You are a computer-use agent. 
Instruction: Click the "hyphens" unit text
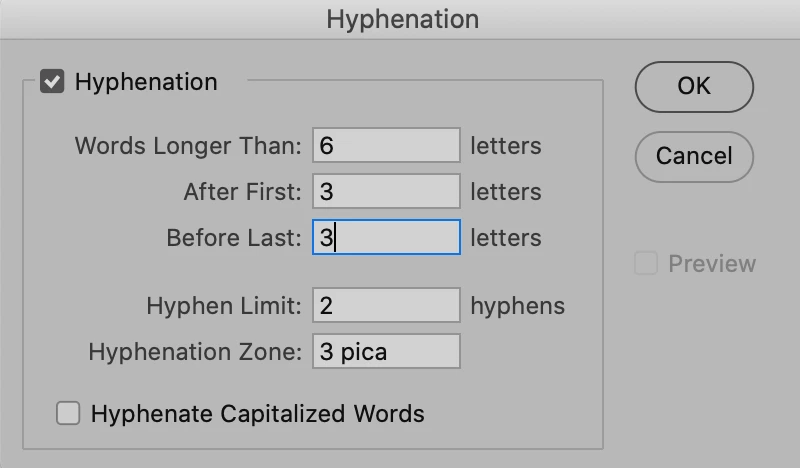point(517,306)
